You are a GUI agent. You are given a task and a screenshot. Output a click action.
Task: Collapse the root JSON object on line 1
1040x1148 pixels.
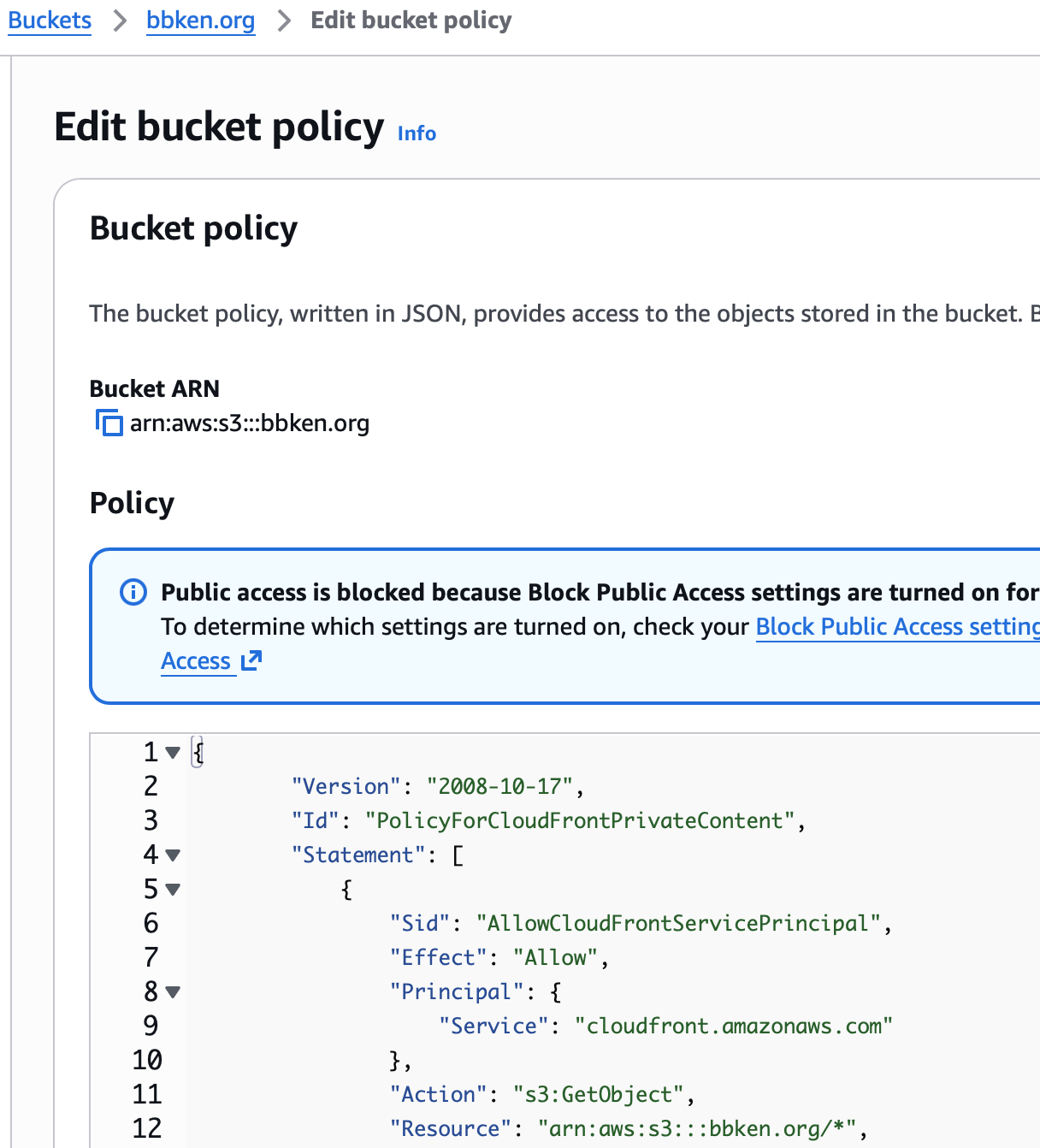(173, 753)
